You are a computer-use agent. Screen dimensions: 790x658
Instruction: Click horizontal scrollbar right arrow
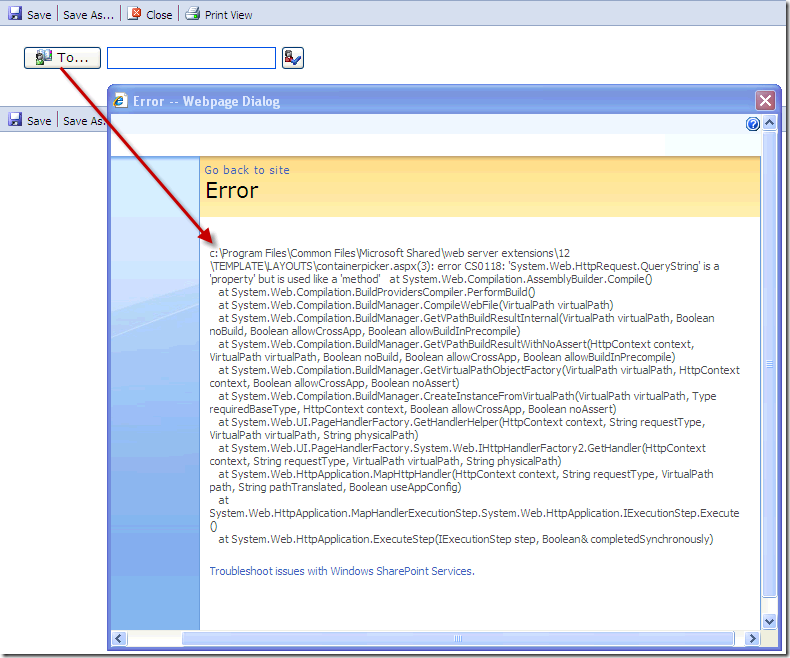click(x=752, y=638)
